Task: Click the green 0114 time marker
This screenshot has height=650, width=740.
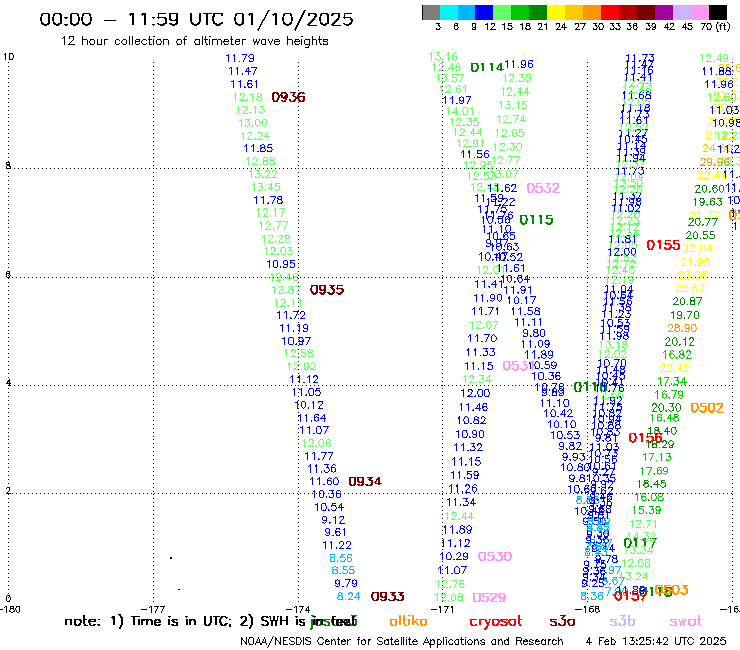Action: click(487, 68)
